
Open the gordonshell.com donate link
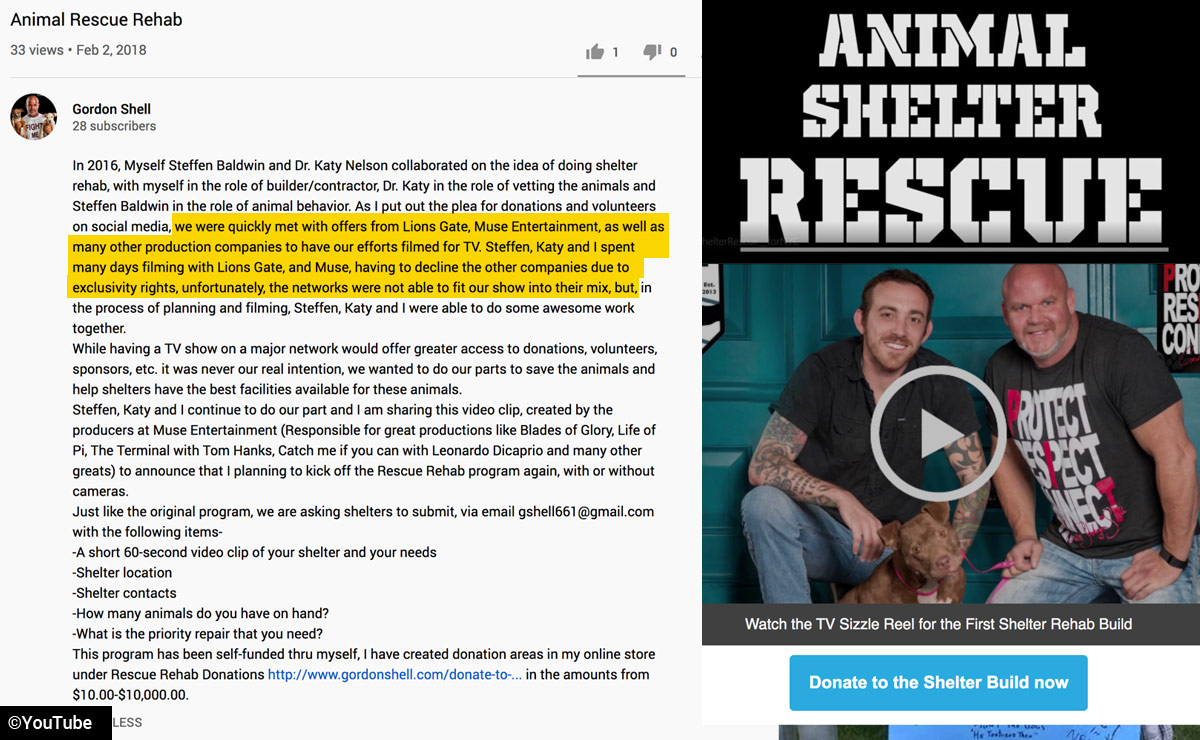395,674
